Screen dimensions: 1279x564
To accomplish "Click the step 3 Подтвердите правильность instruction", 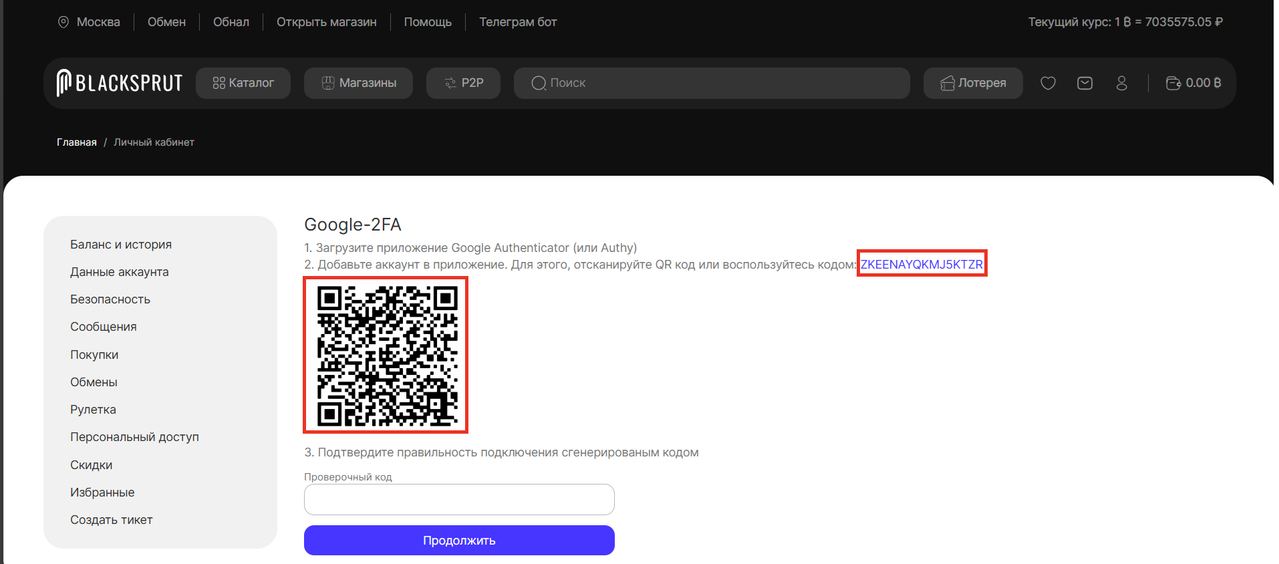I will coord(501,452).
